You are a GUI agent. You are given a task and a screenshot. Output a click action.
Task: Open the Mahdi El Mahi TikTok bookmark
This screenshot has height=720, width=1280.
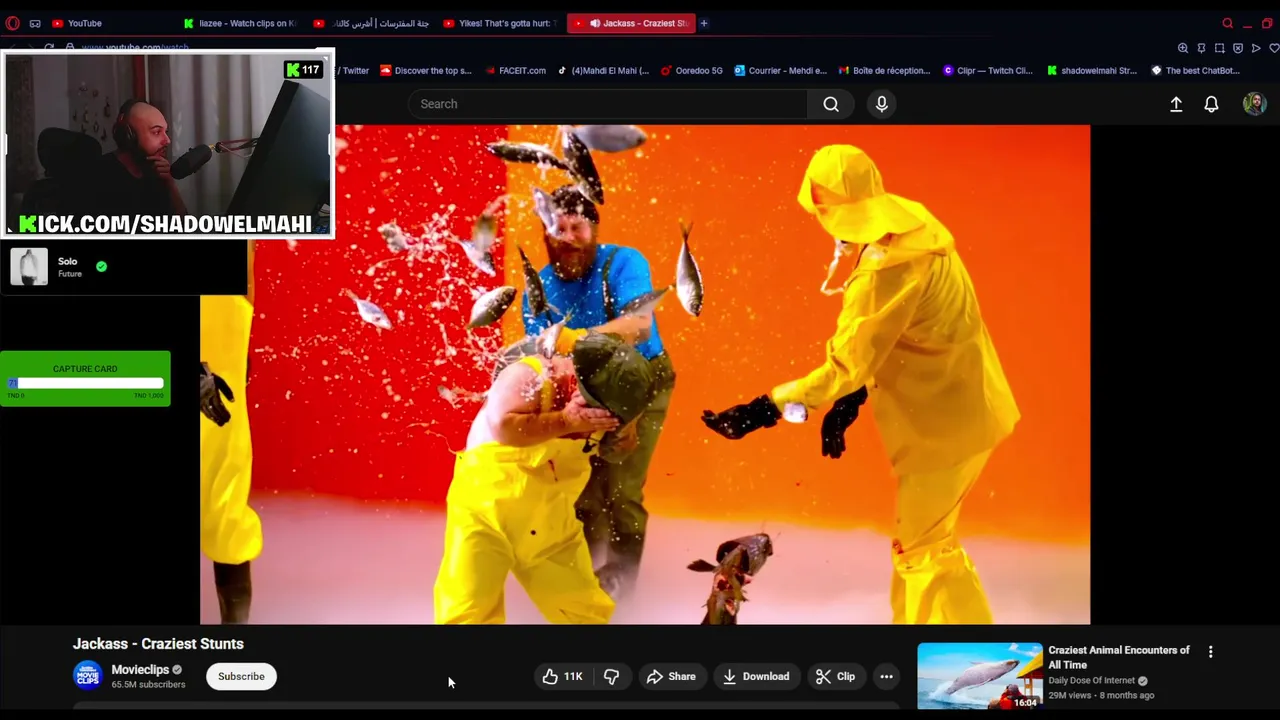point(603,71)
